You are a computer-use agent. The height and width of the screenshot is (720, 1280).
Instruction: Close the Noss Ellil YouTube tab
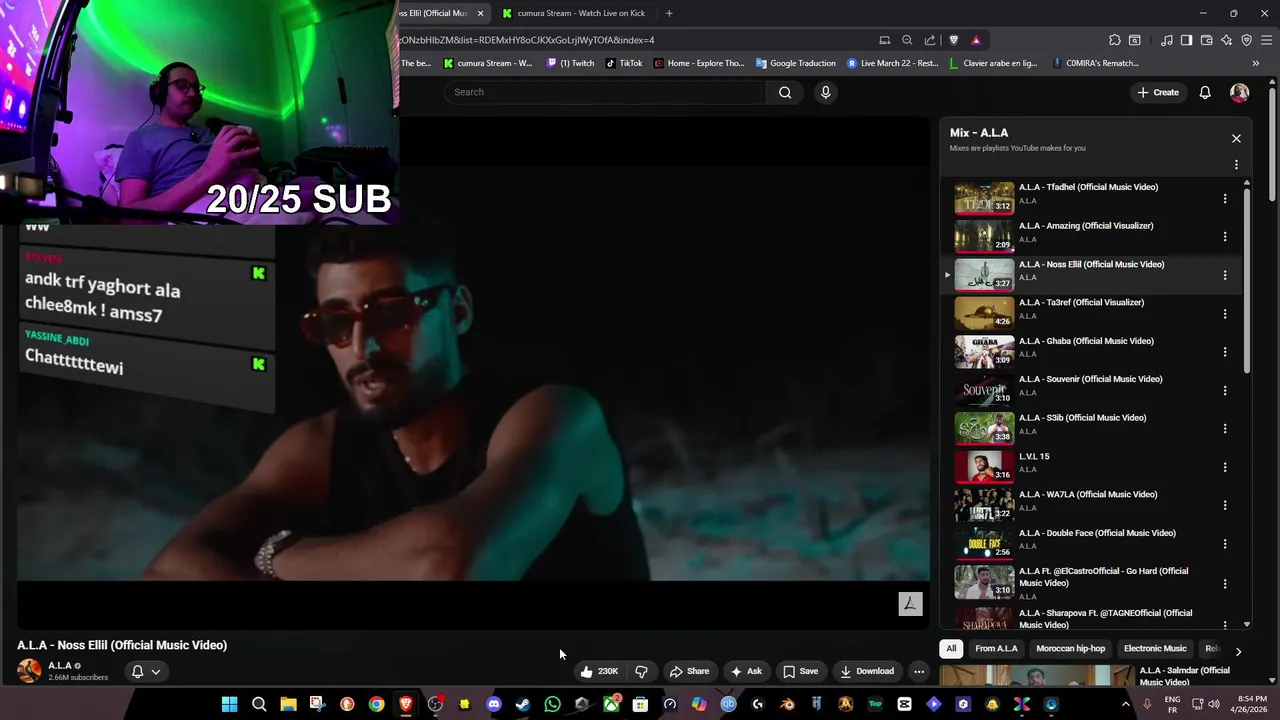[480, 13]
